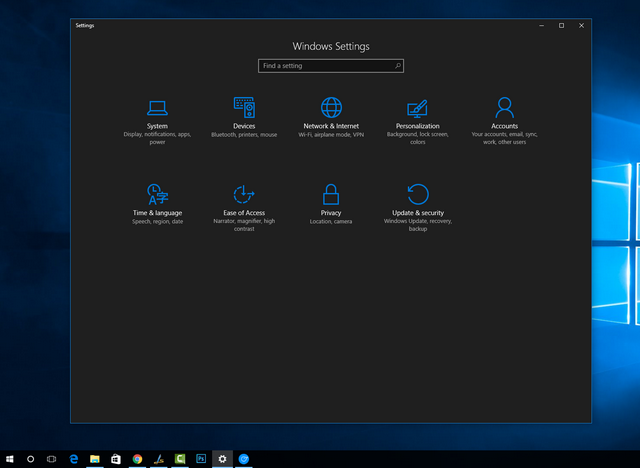640x468 pixels.
Task: Switch to Google Chrome on the taskbar
Action: [x=138, y=459]
